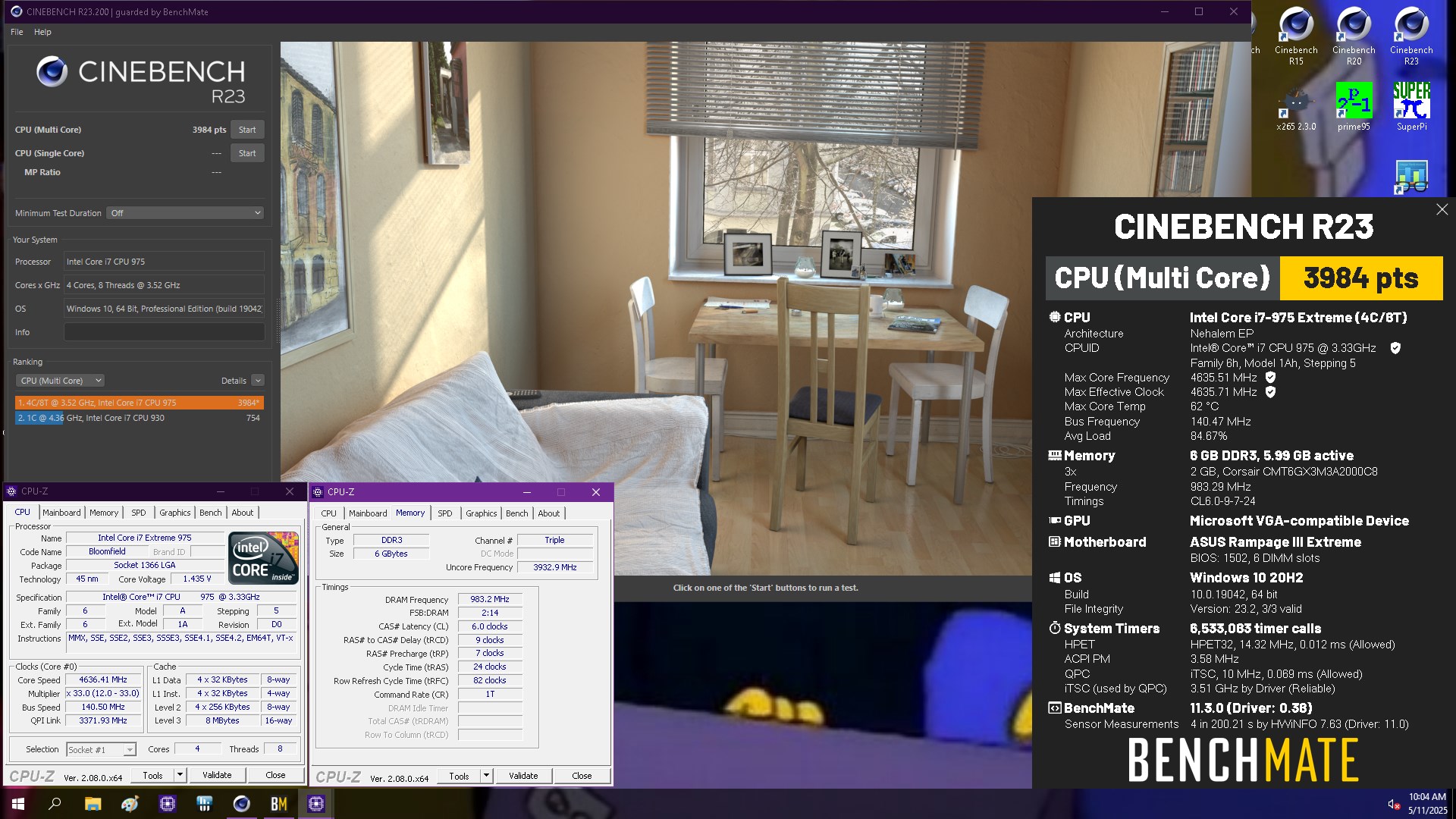Click the Max Effective Clock verified shield
Viewport: 1456px width, 819px height.
1270,392
